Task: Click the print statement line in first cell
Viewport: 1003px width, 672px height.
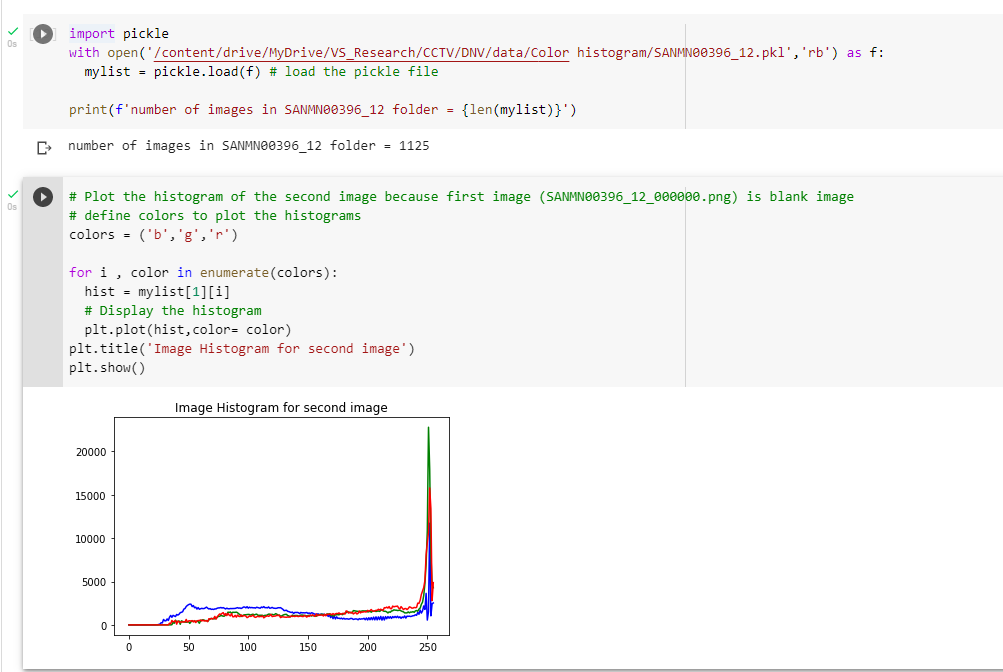Action: [x=322, y=110]
